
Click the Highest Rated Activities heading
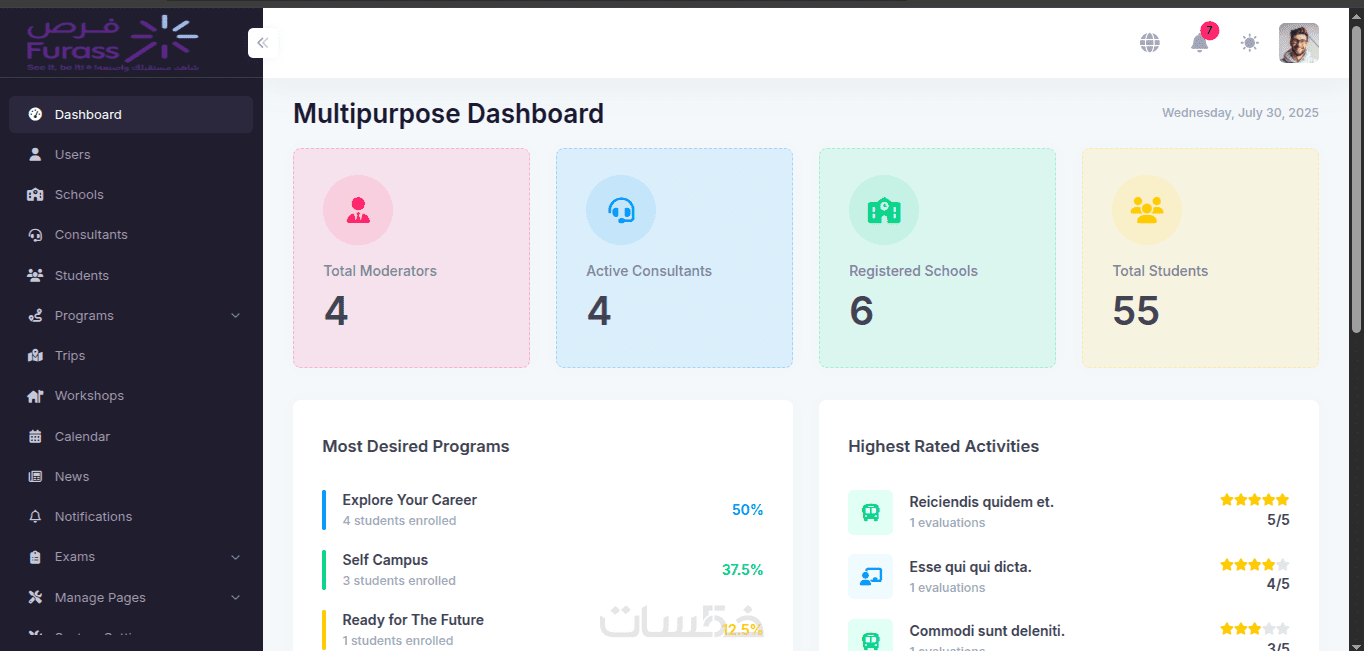[x=943, y=447]
